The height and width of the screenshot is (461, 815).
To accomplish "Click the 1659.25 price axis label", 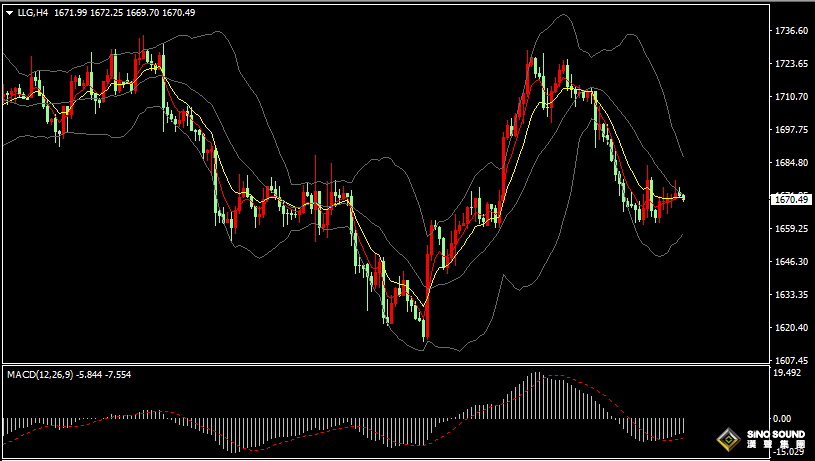I will click(791, 229).
